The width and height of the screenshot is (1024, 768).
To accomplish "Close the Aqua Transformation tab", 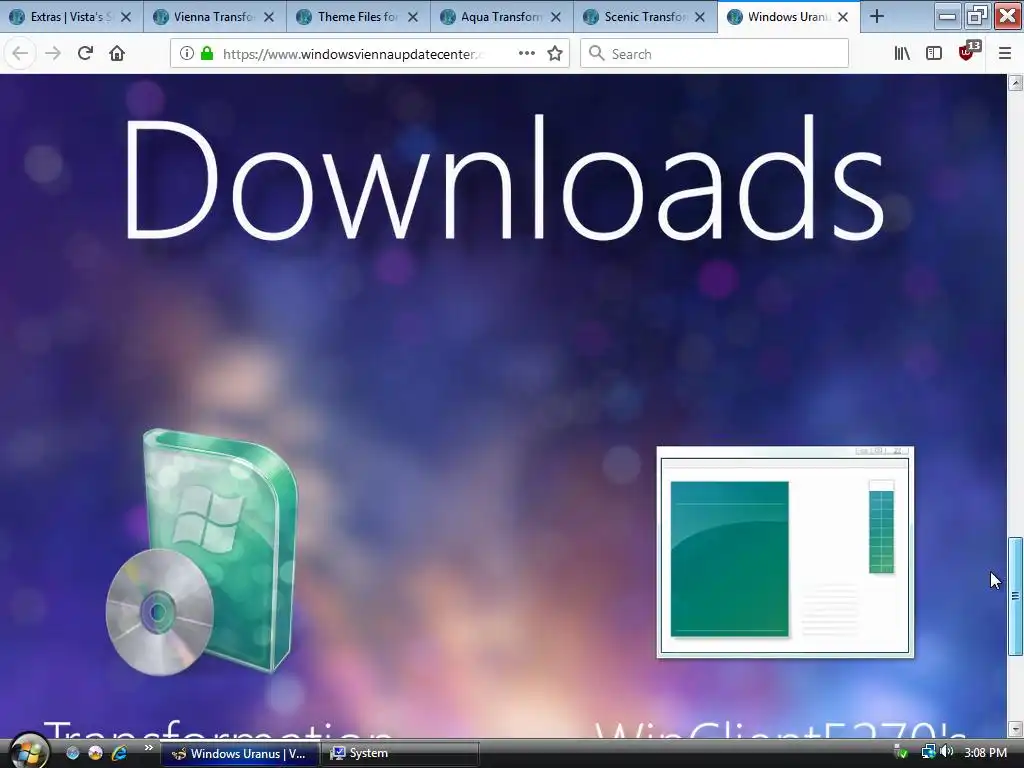I will (x=556, y=18).
